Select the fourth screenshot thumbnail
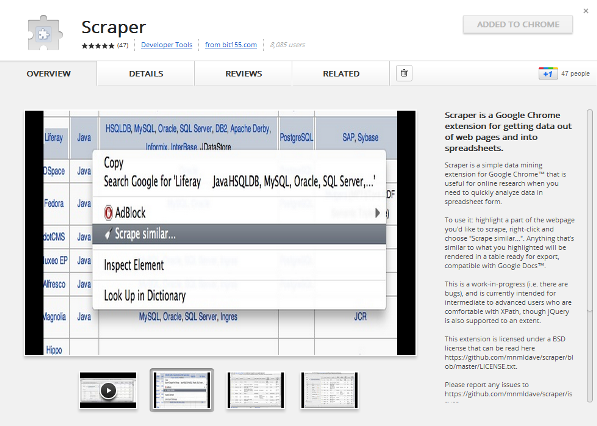The image size is (597, 426). pos(329,390)
